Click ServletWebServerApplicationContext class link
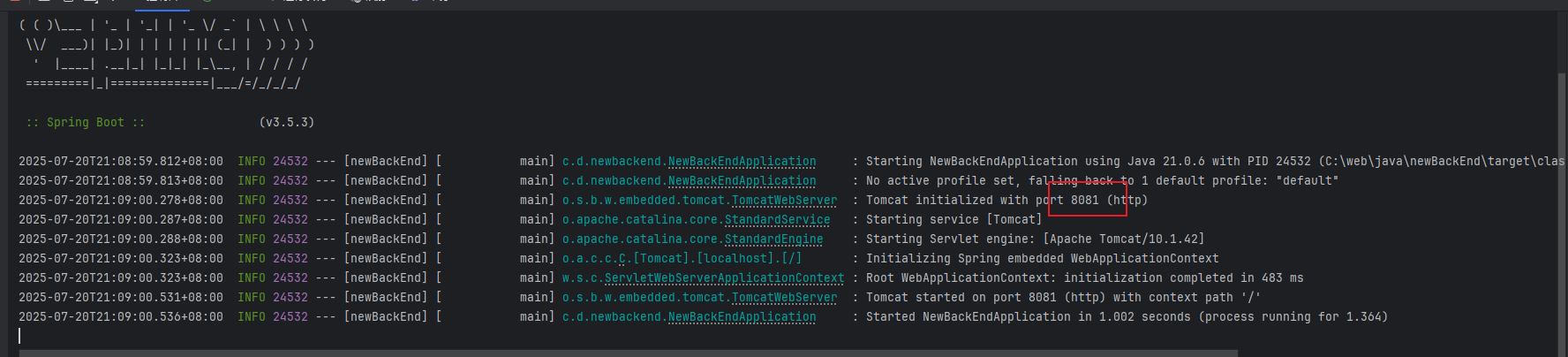The height and width of the screenshot is (357, 1568). point(724,278)
